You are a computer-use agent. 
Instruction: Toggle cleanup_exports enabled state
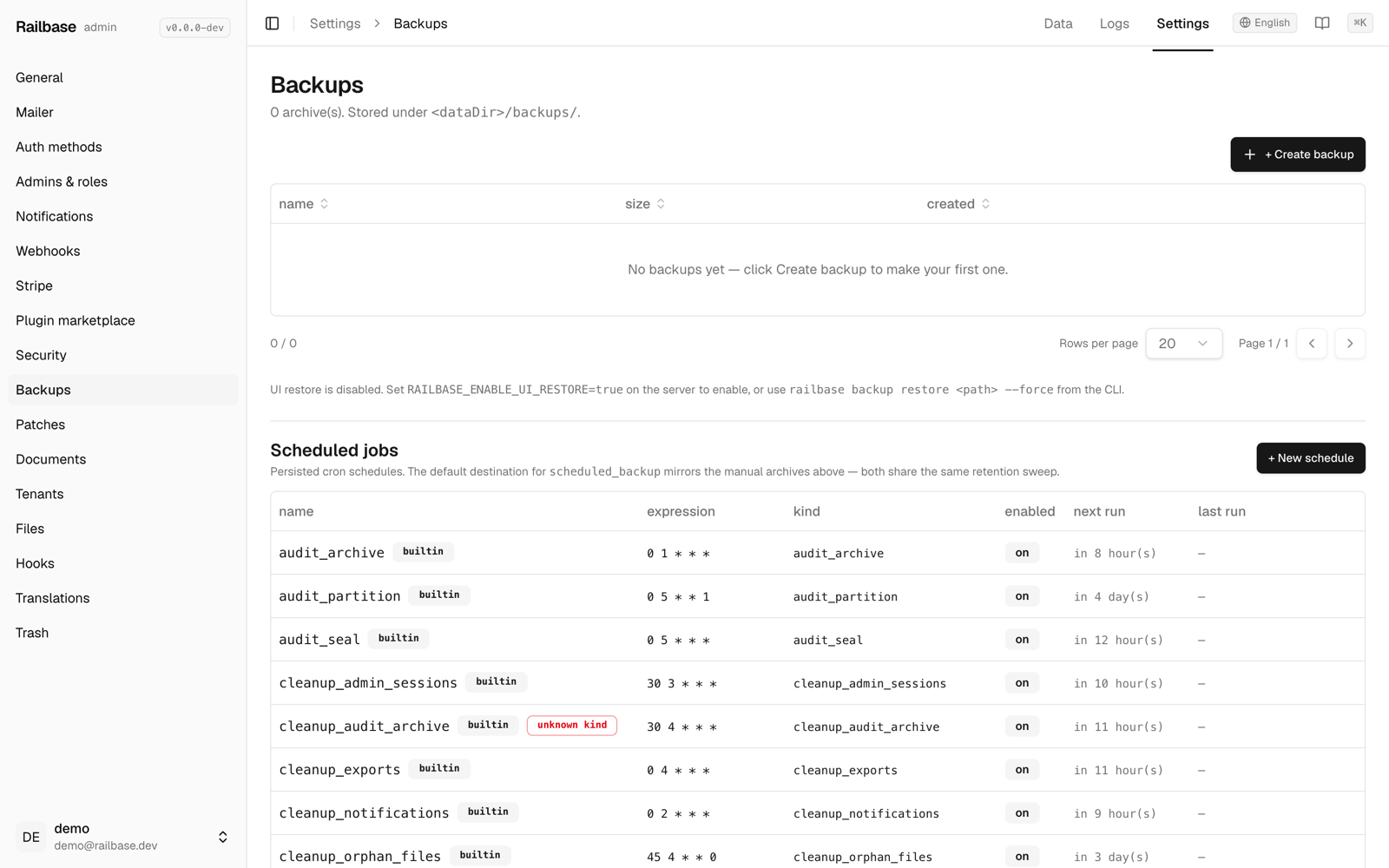tap(1022, 770)
